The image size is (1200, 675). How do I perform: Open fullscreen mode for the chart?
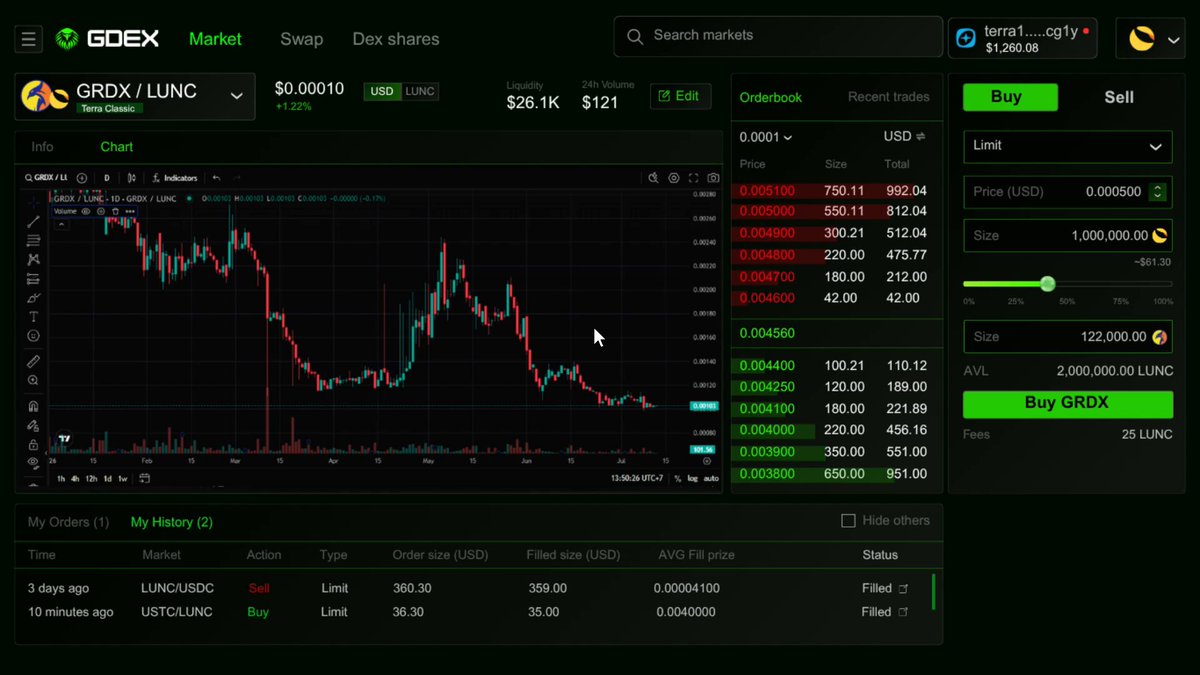point(693,178)
